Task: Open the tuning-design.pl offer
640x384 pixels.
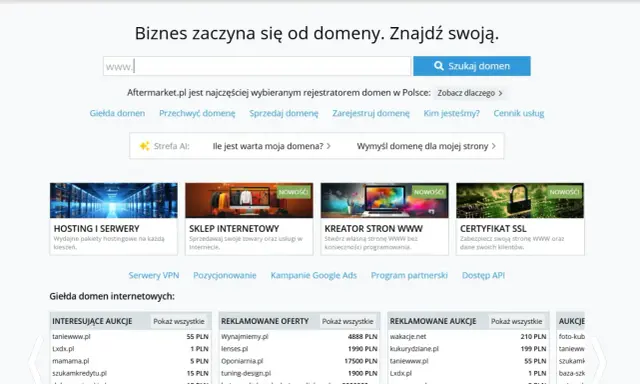Action: [246, 373]
